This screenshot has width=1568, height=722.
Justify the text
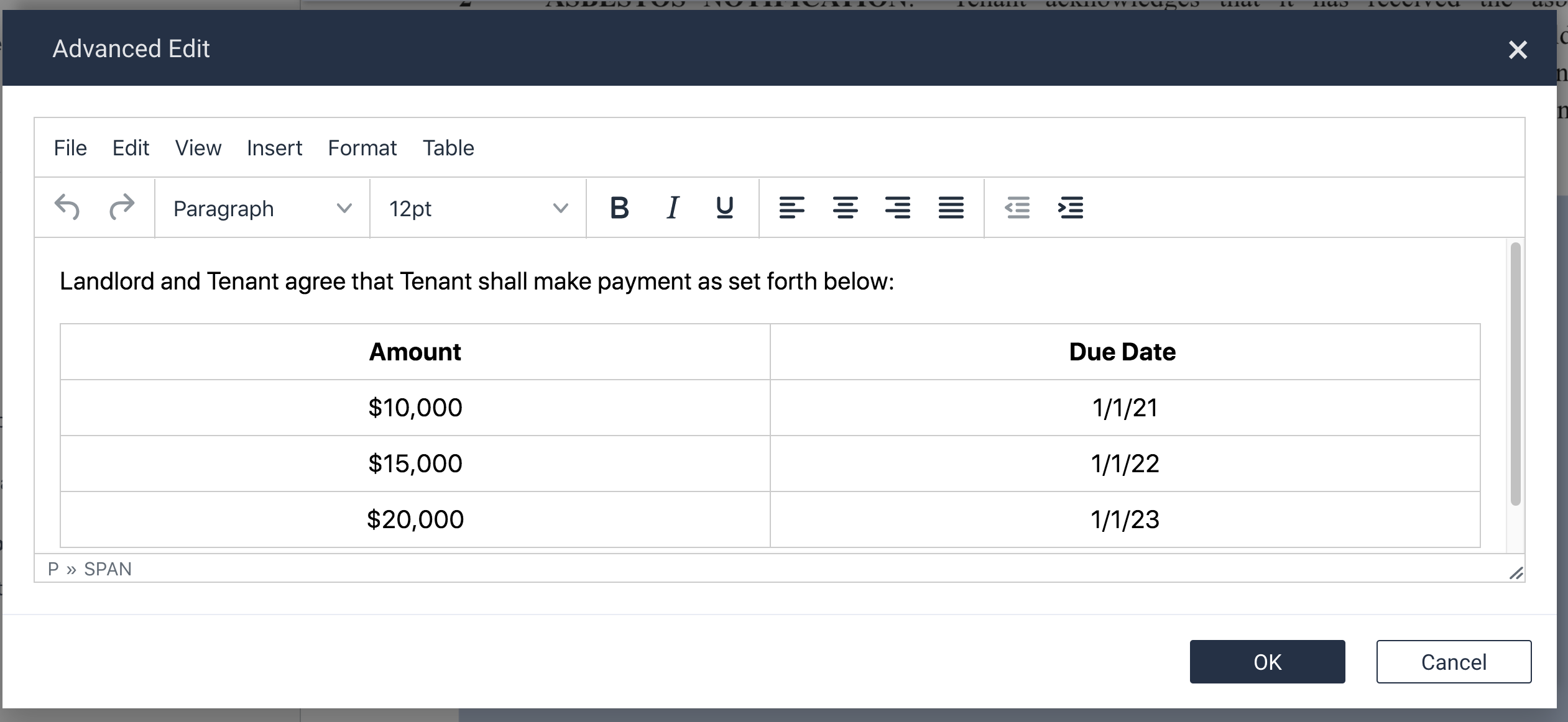pyautogui.click(x=951, y=208)
